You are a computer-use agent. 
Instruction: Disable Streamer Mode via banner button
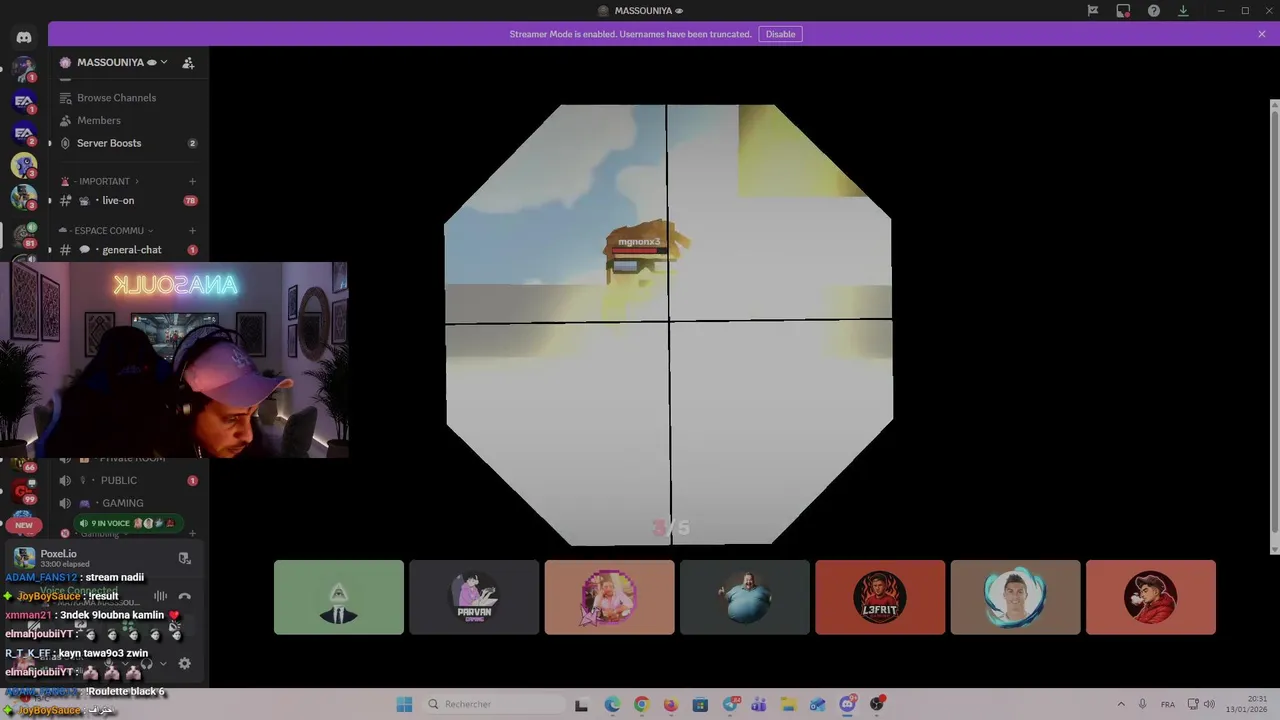(x=780, y=34)
